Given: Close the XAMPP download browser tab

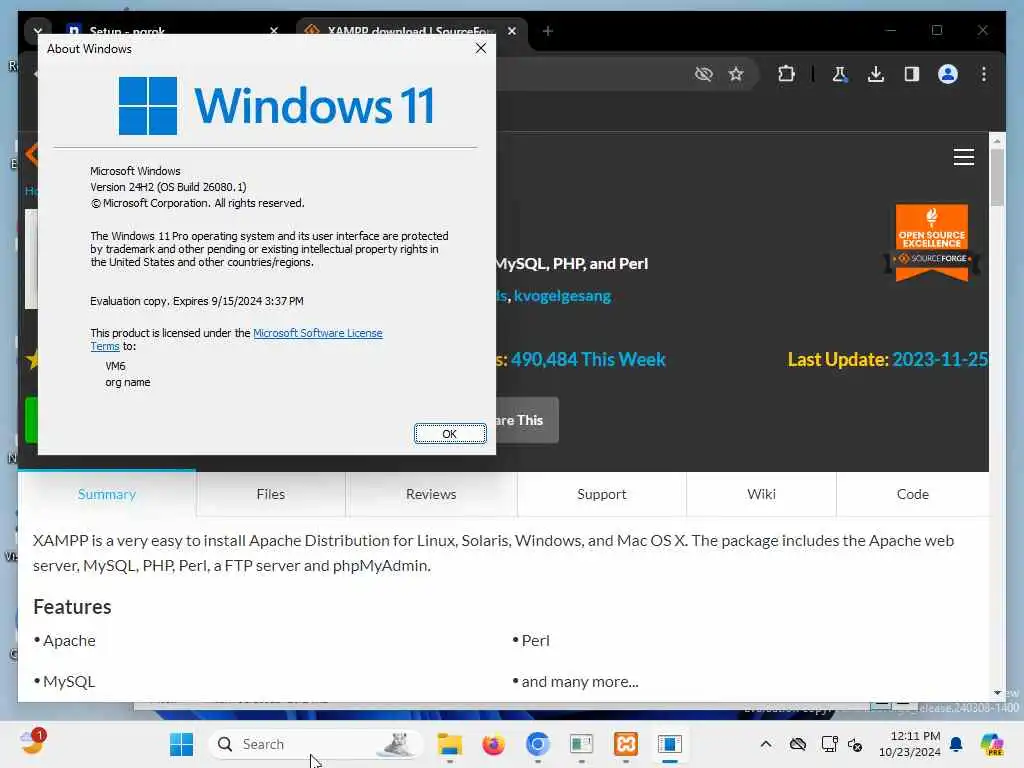Looking at the screenshot, I should (x=512, y=31).
